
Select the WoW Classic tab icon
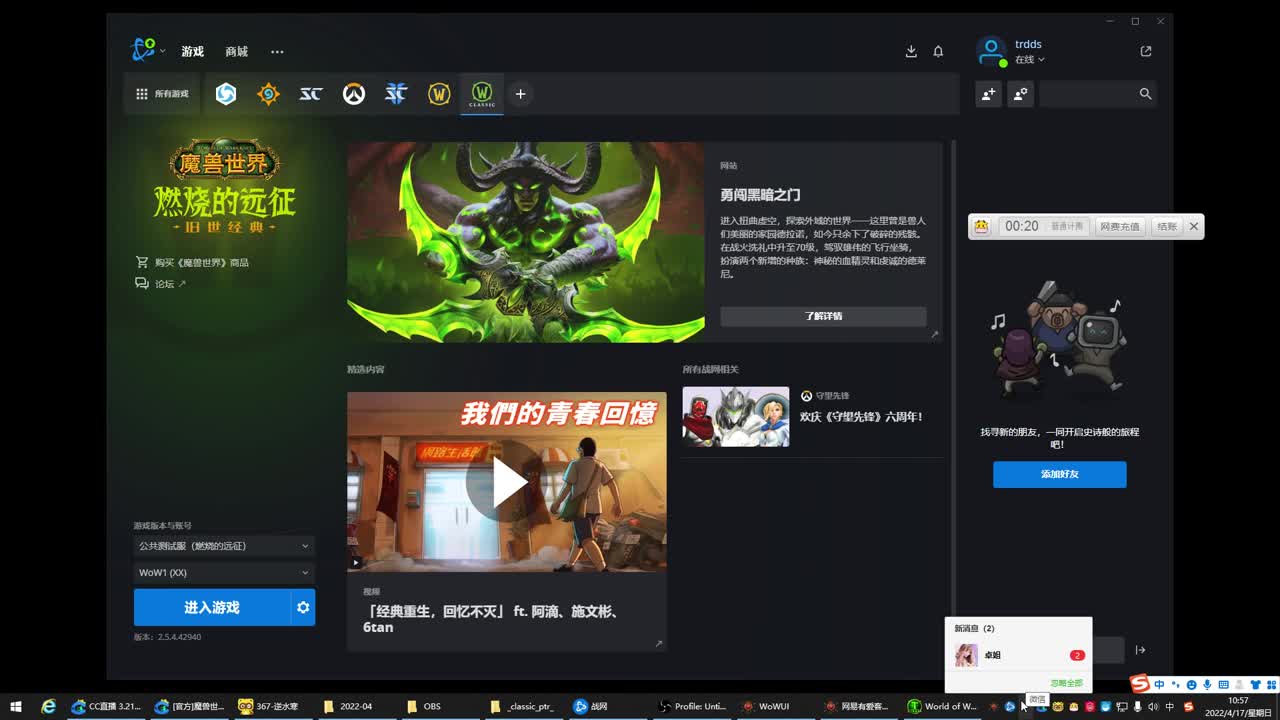(482, 94)
